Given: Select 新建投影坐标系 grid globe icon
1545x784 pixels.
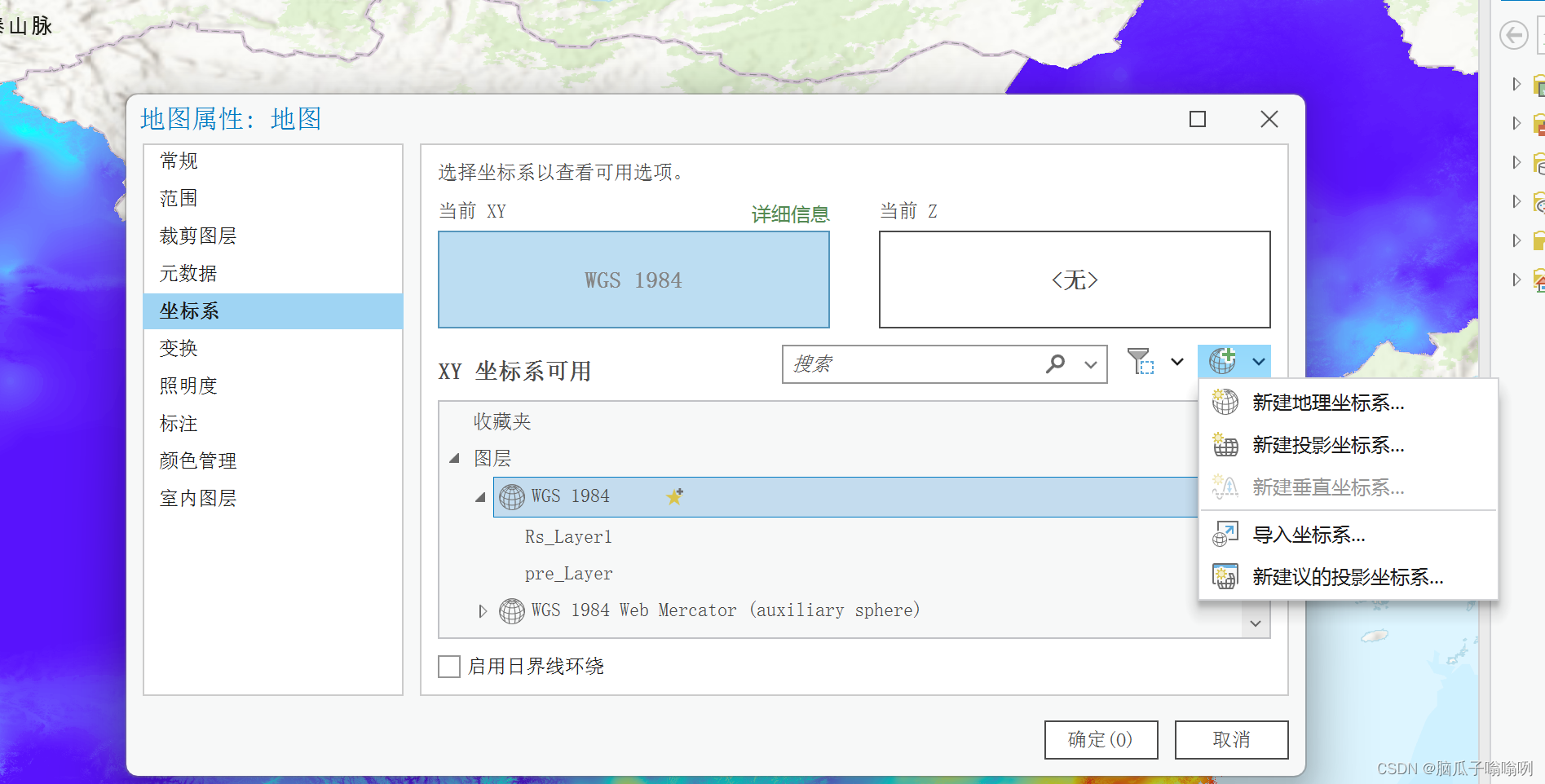Looking at the screenshot, I should coord(1224,445).
